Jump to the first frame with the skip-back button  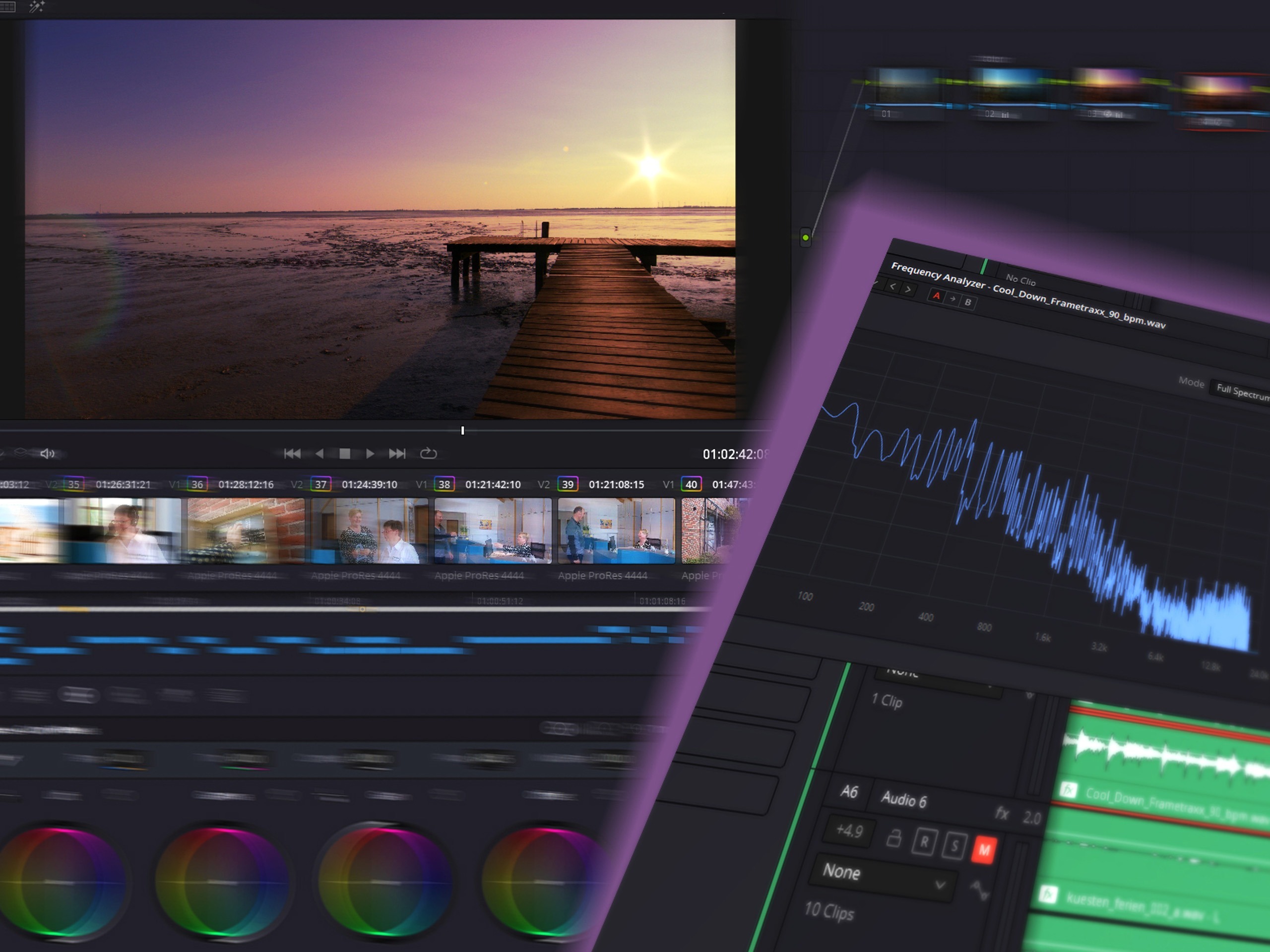point(292,454)
